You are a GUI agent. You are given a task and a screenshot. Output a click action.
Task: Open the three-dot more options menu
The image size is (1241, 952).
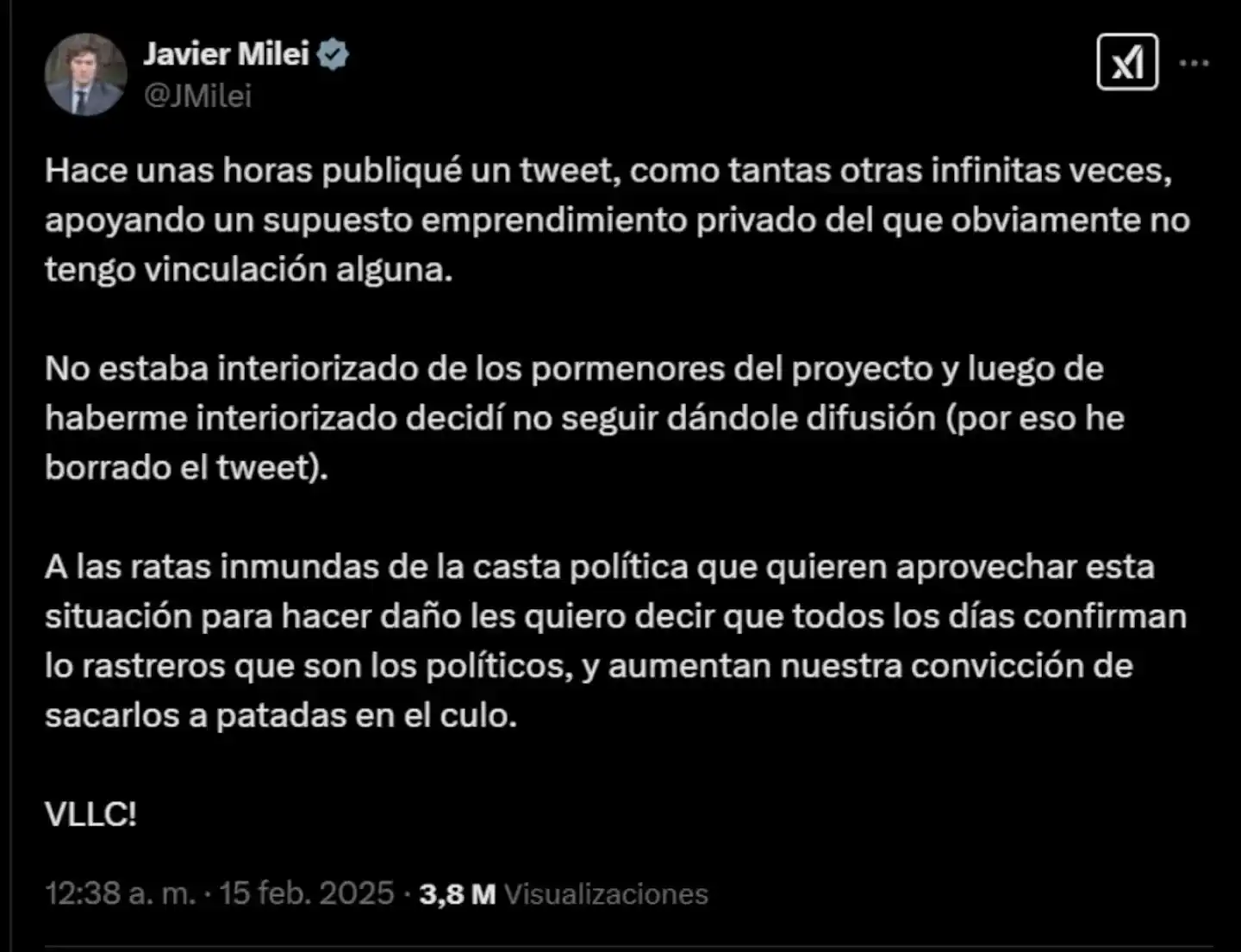(x=1194, y=61)
